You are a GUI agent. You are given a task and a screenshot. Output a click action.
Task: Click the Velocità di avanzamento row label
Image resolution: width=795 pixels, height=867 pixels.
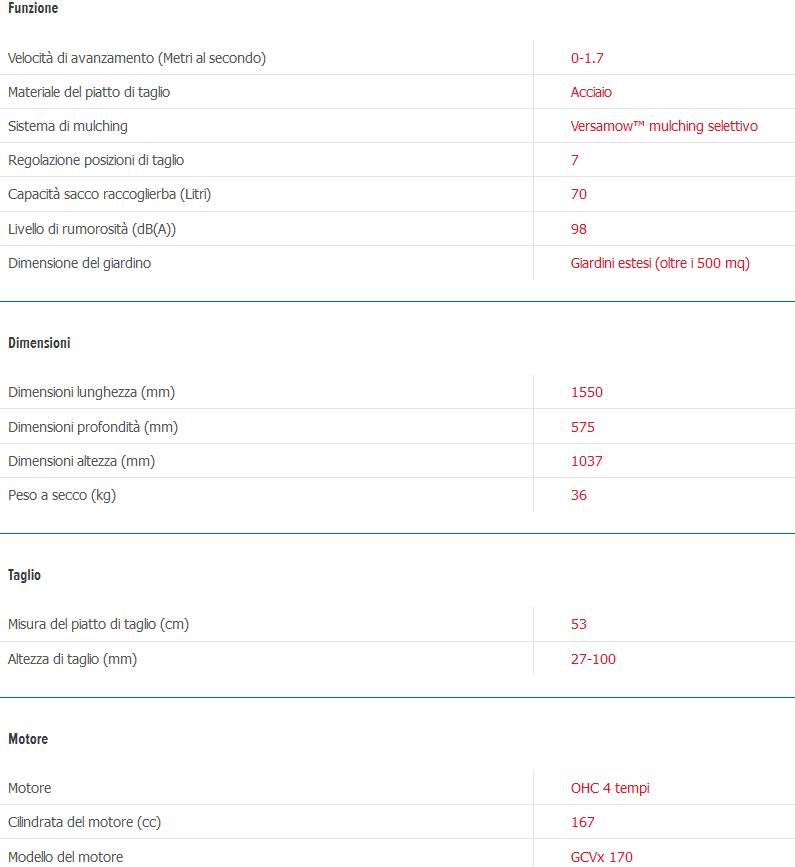tap(137, 58)
